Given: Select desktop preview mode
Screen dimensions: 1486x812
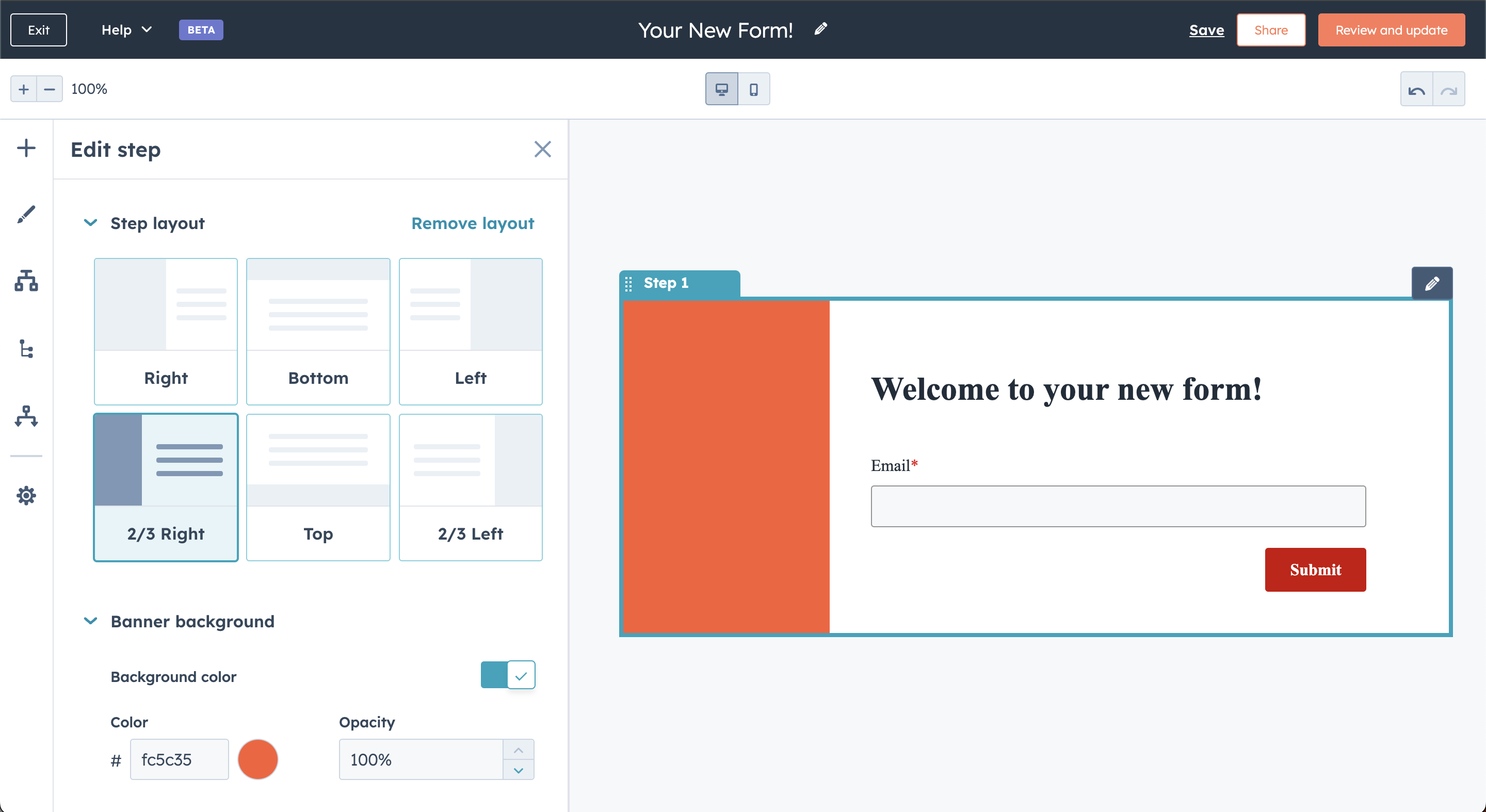Looking at the screenshot, I should coord(722,88).
